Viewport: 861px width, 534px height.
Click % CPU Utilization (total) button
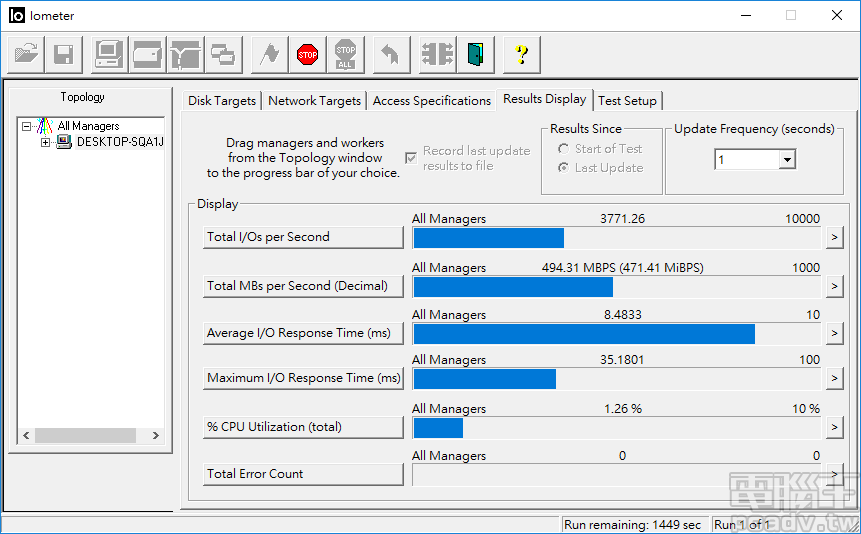click(303, 427)
